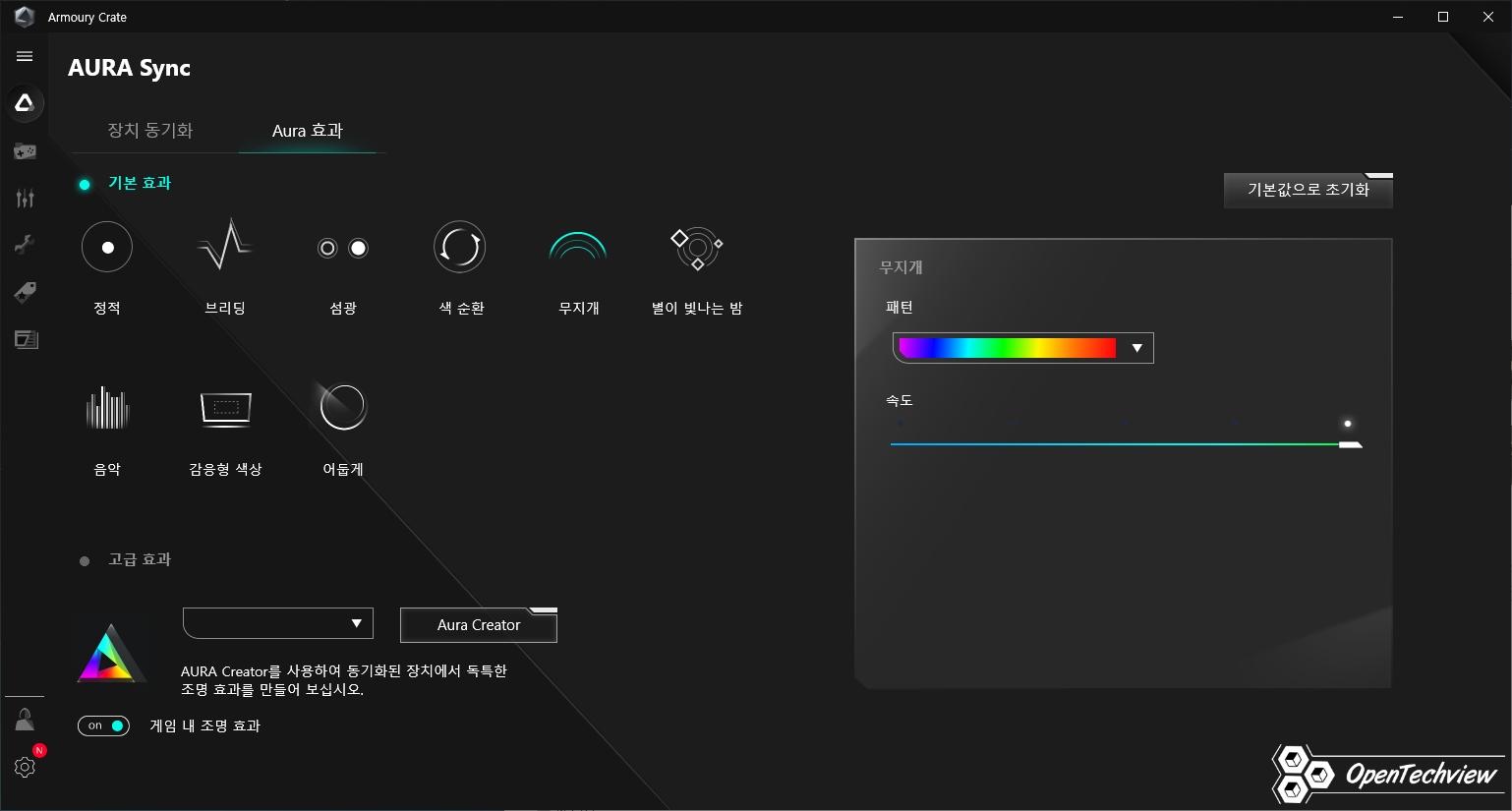Pick the 감응형 색상 smart color icon

(x=225, y=408)
